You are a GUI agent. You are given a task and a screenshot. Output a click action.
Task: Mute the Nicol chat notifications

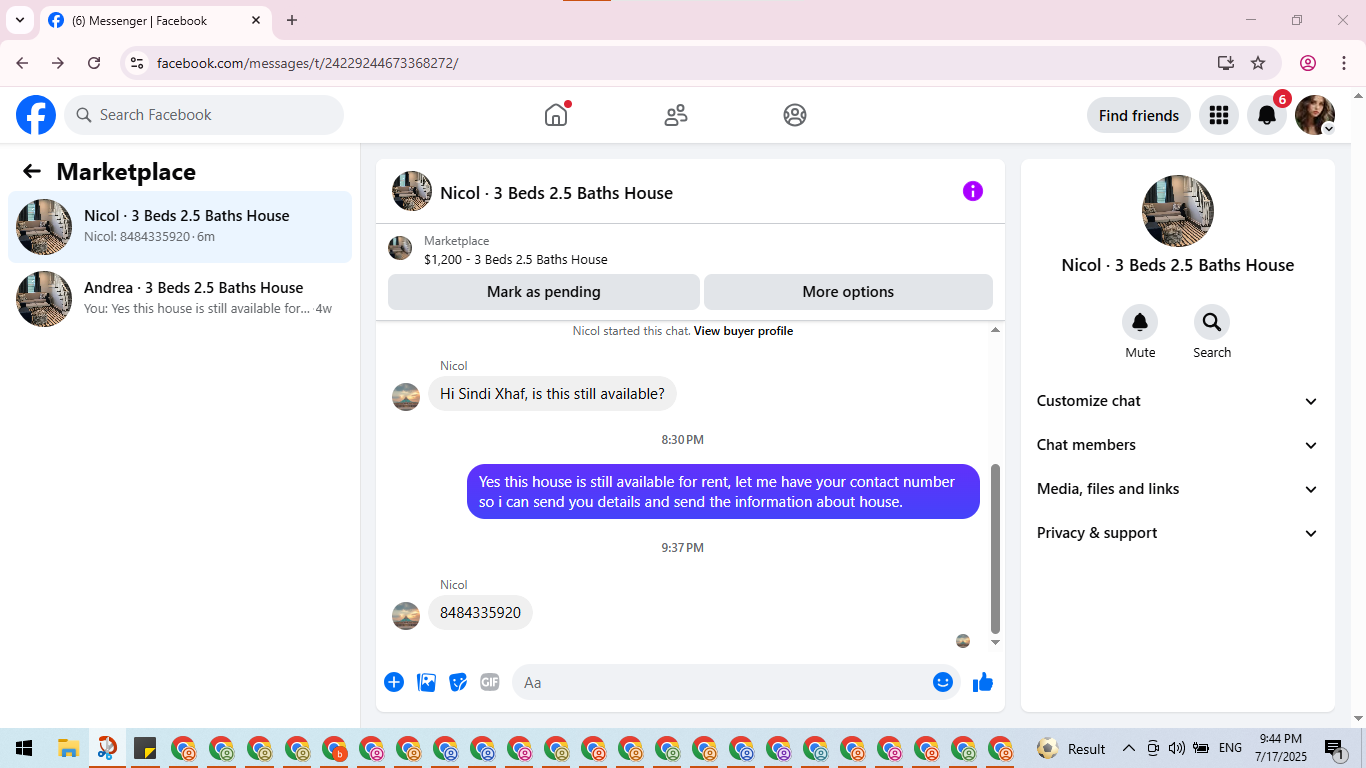point(1140,322)
